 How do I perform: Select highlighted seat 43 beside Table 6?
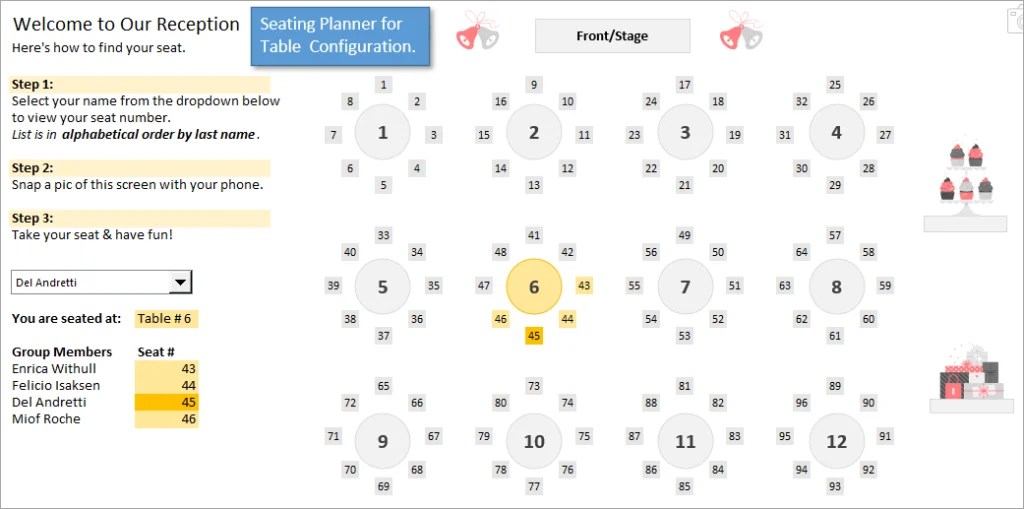pyautogui.click(x=584, y=286)
